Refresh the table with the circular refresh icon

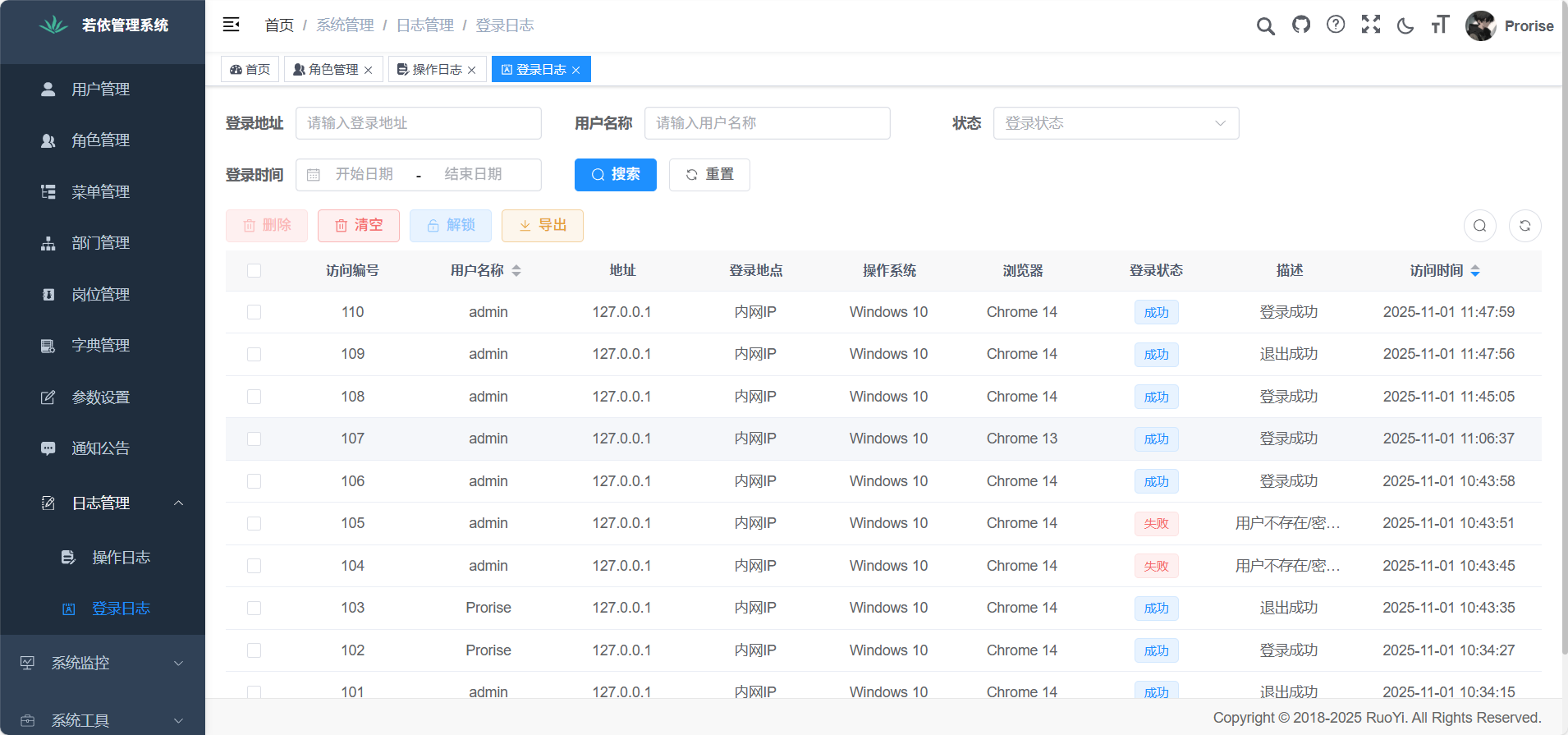tap(1524, 226)
